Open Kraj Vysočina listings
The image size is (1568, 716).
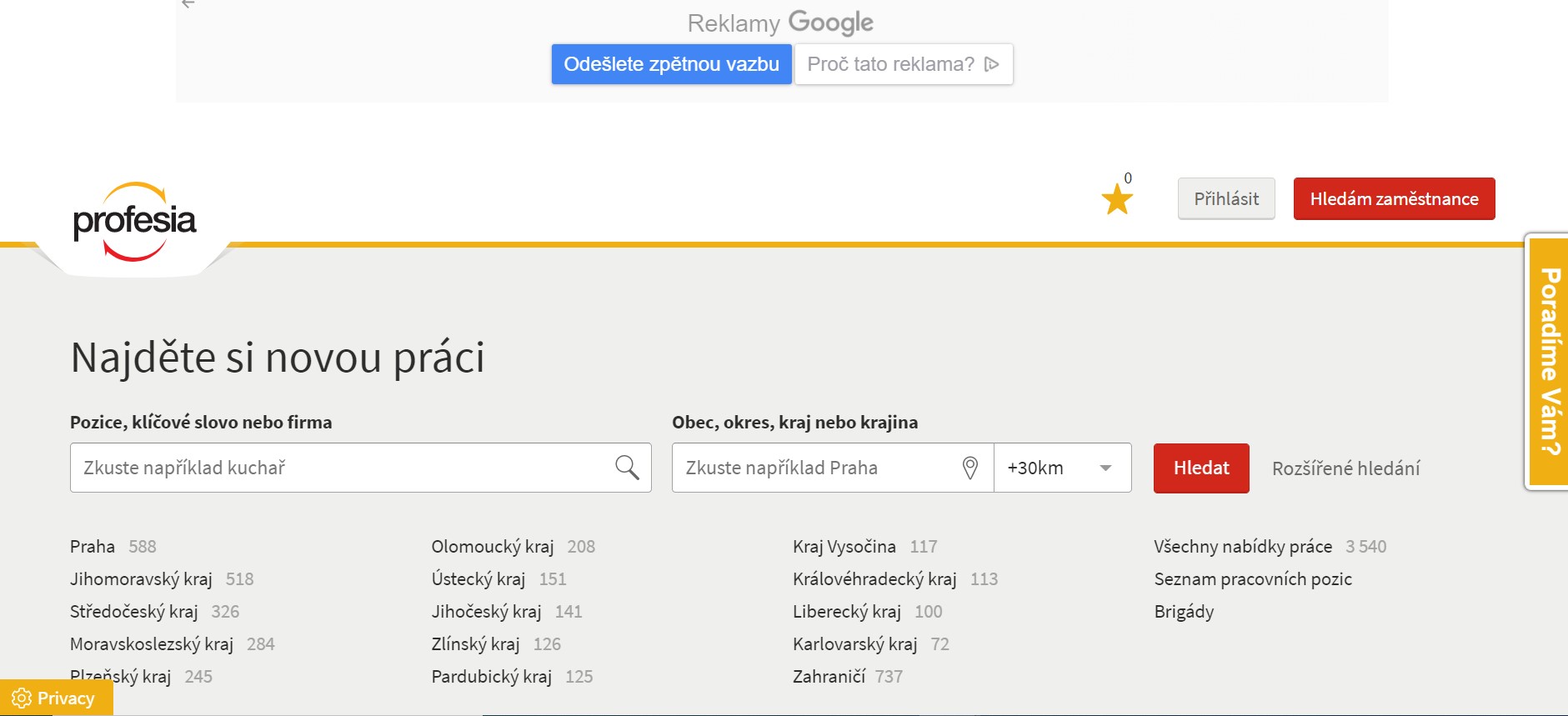click(844, 547)
